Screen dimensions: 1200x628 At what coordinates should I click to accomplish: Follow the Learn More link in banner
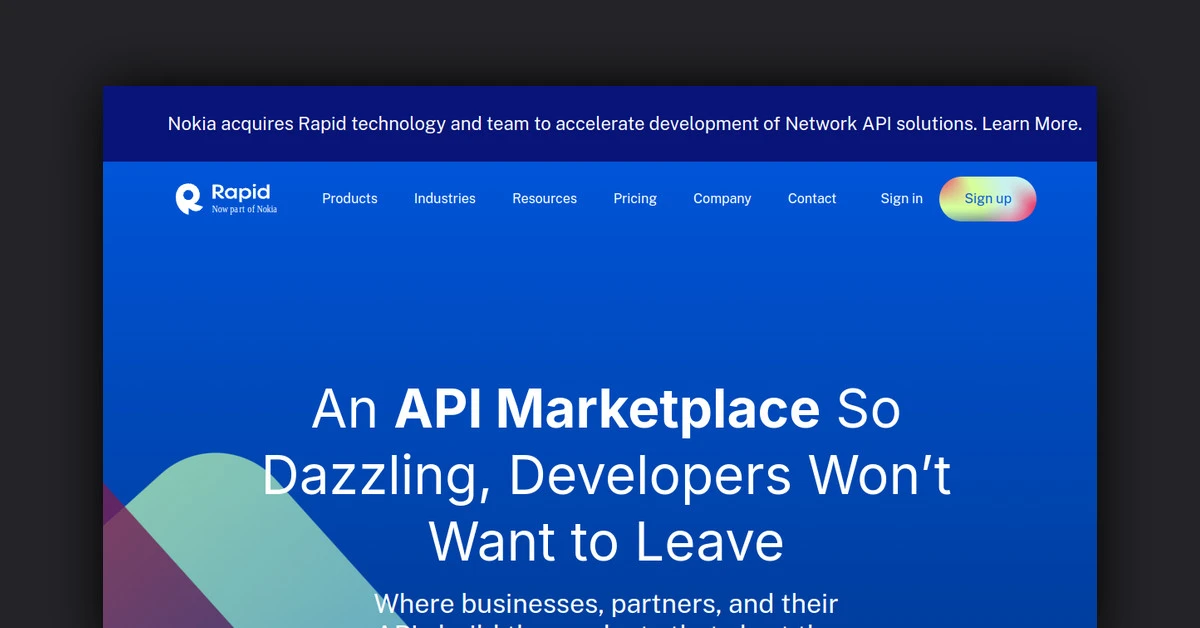[1031, 124]
